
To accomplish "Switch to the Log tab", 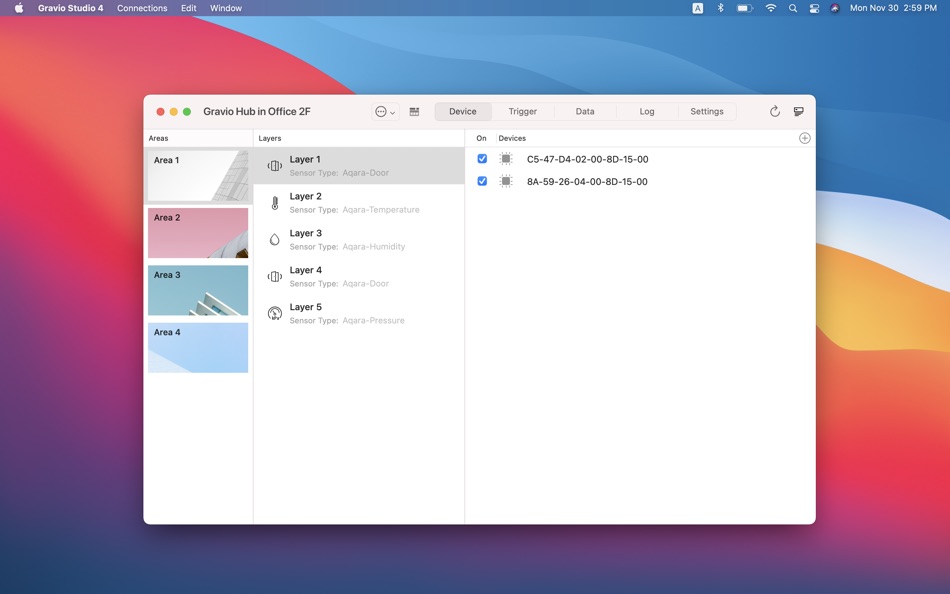I will [646, 112].
